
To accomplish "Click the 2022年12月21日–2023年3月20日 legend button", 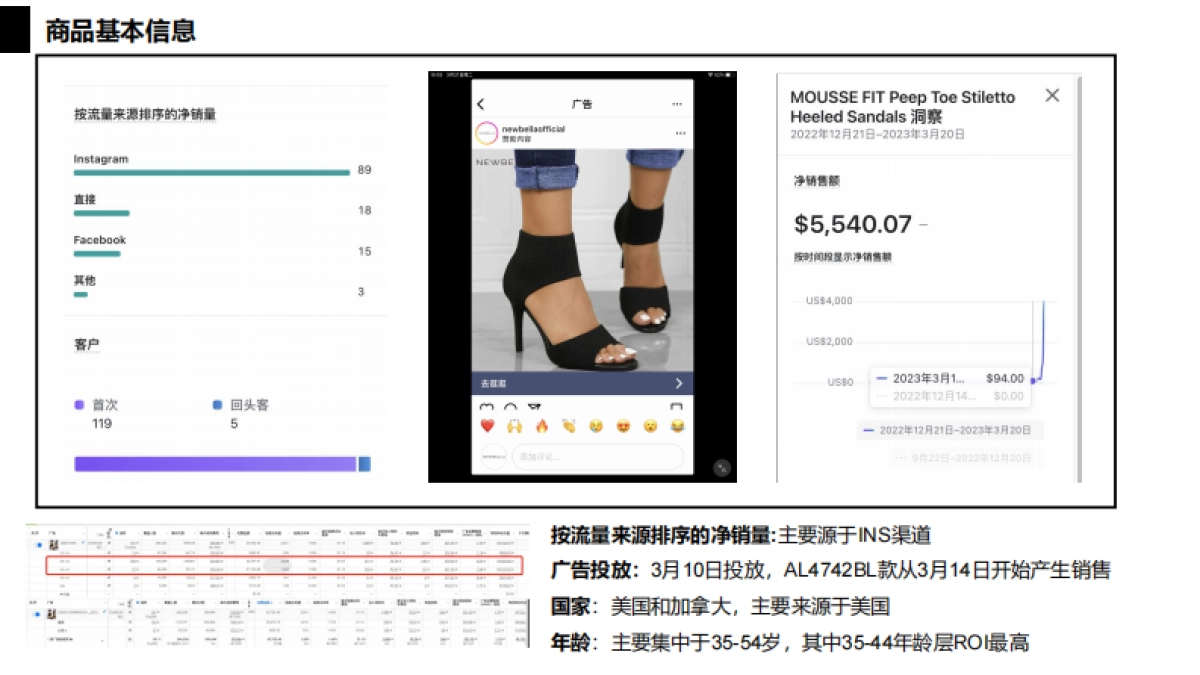I will [952, 429].
